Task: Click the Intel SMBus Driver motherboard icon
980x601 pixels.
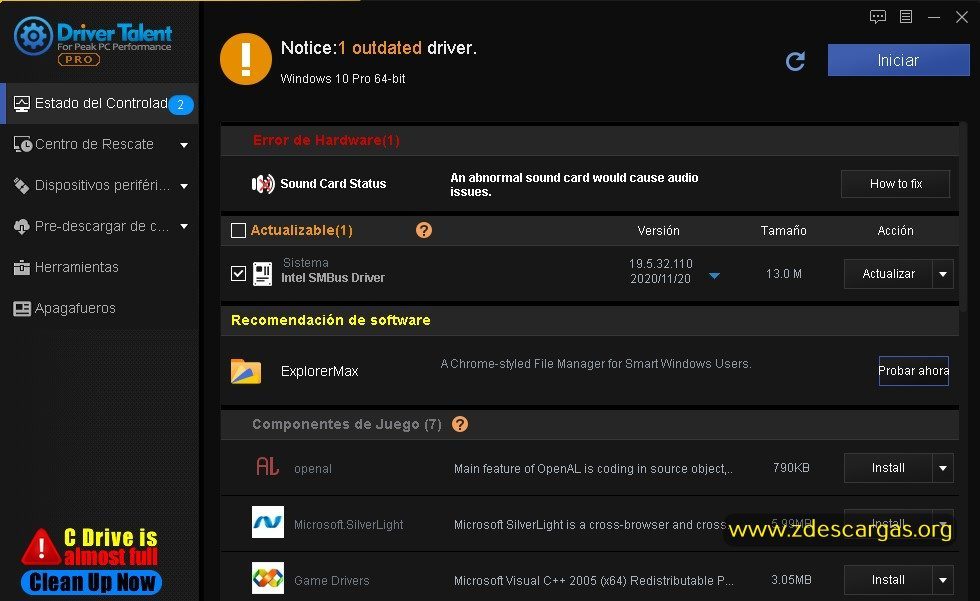Action: coord(262,274)
